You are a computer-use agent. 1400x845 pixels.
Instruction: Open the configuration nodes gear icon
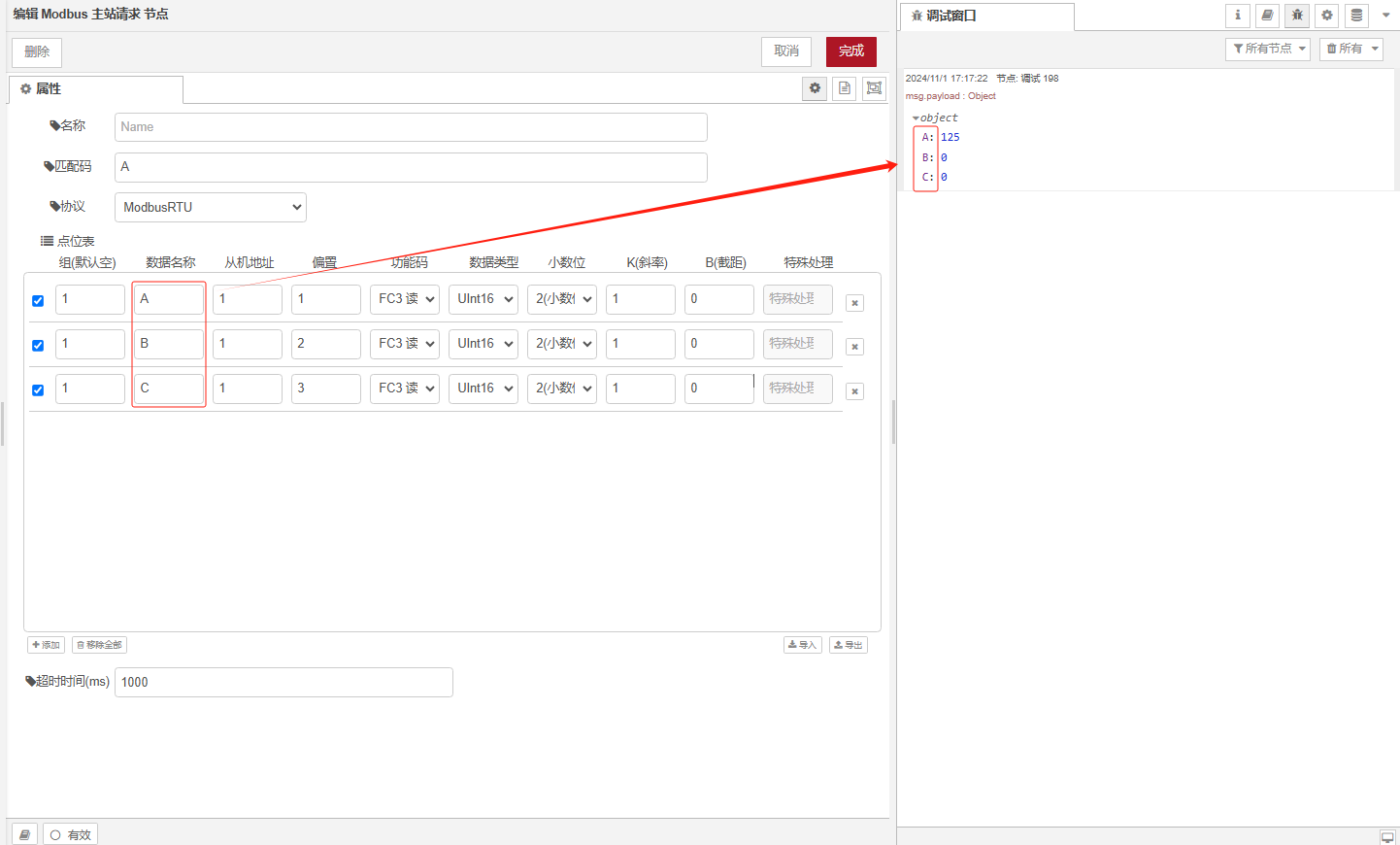pyautogui.click(x=1327, y=16)
